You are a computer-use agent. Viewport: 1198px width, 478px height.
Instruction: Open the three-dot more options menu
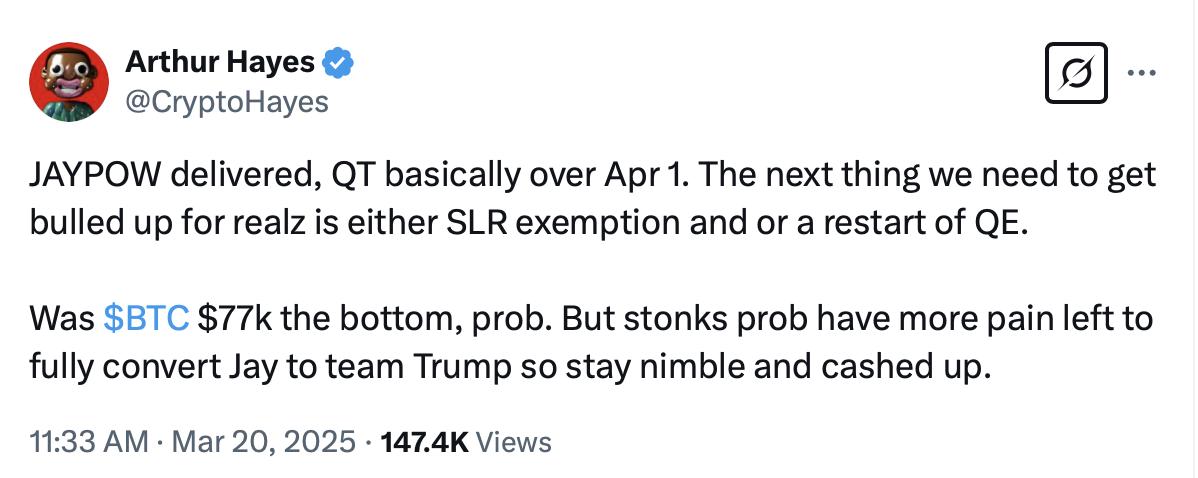point(1141,73)
